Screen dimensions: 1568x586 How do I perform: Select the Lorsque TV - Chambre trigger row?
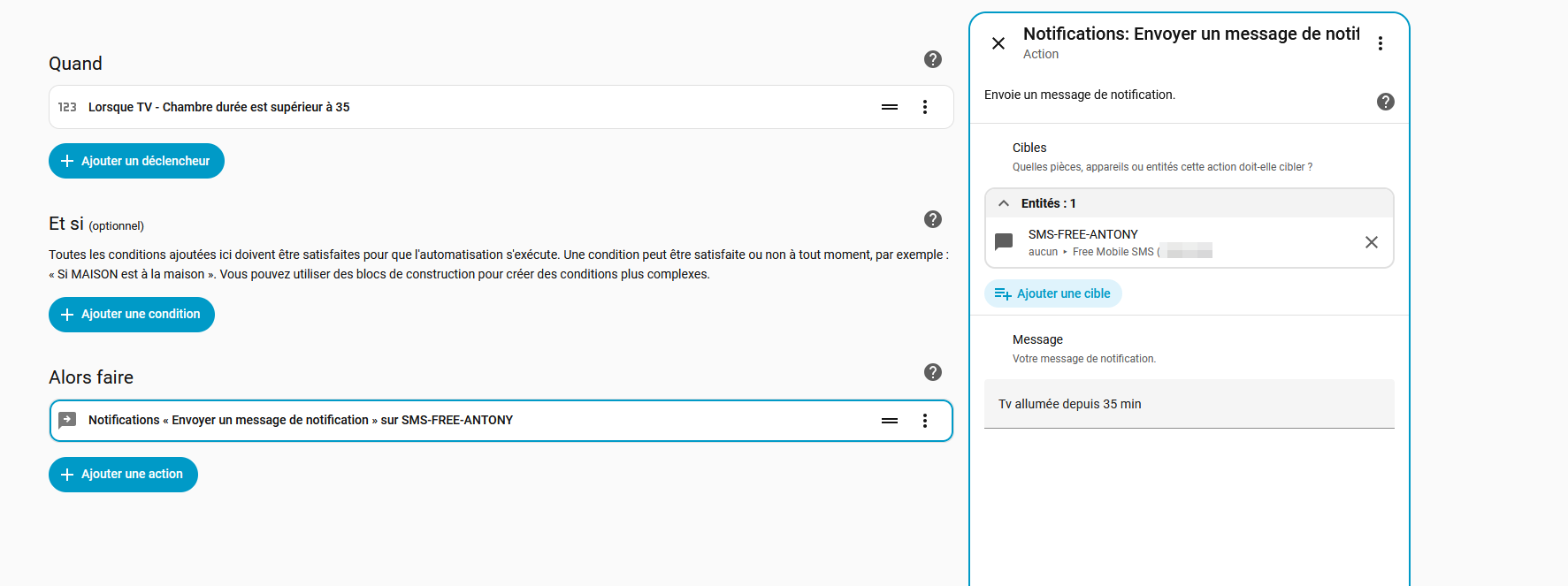(x=442, y=107)
